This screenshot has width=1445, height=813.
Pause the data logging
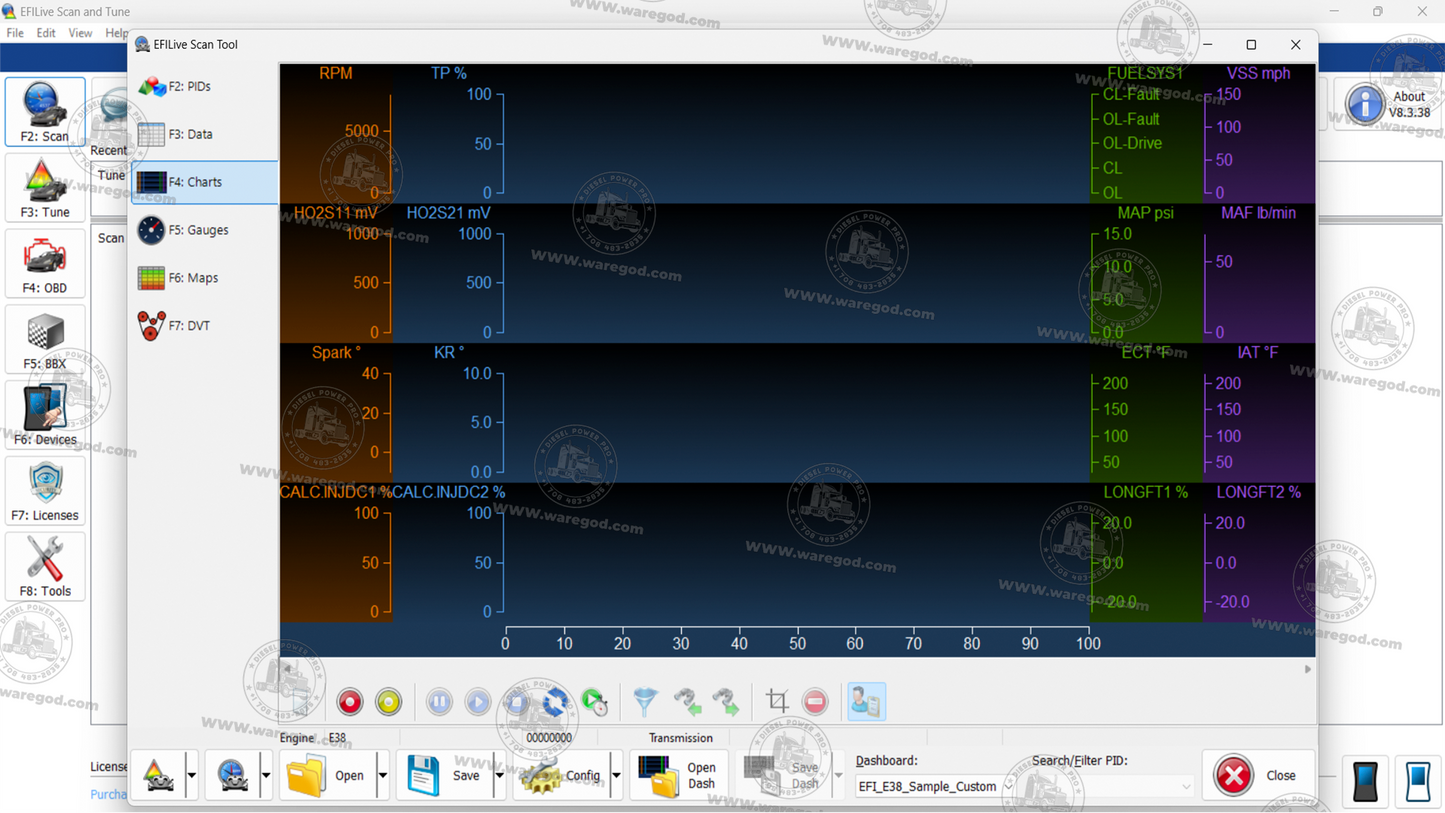tap(439, 702)
